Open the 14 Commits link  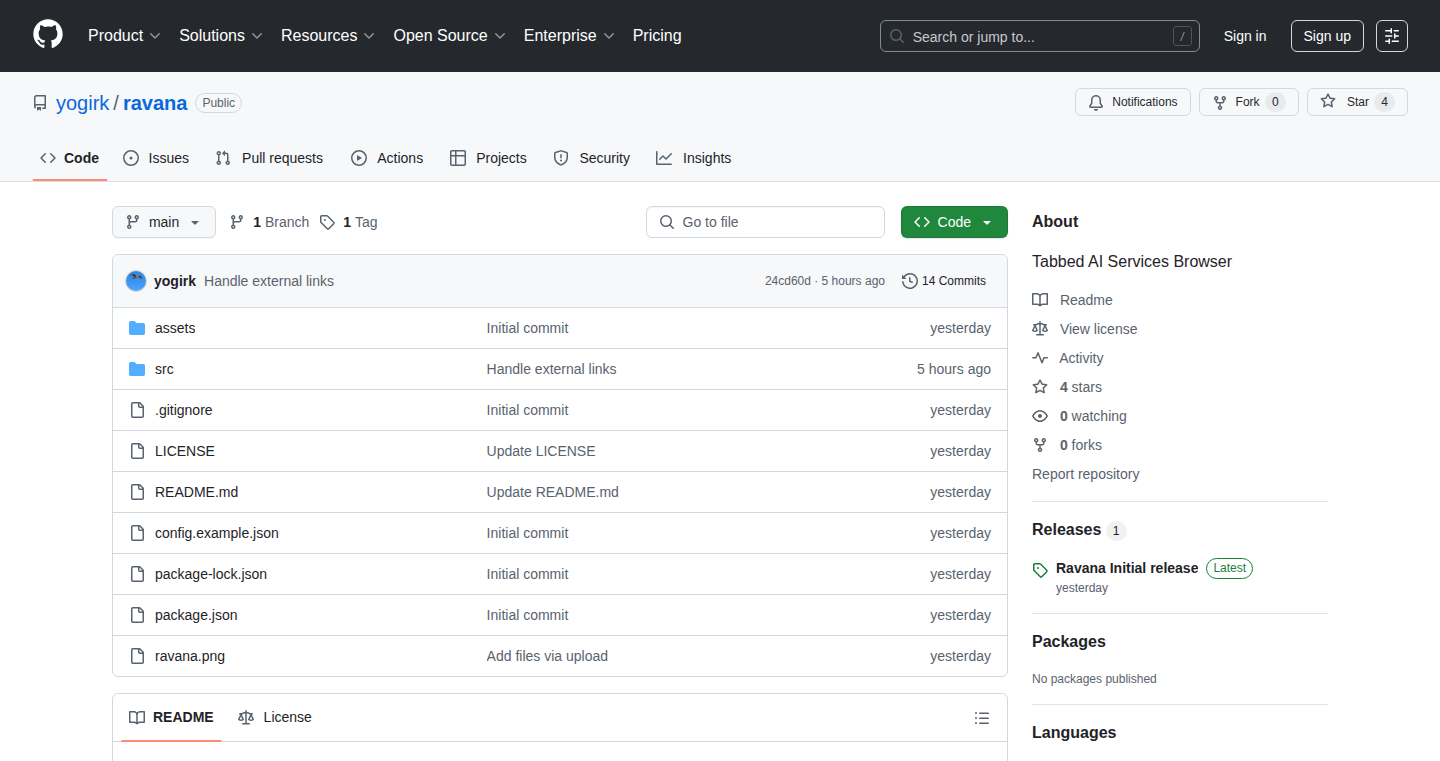coord(944,281)
